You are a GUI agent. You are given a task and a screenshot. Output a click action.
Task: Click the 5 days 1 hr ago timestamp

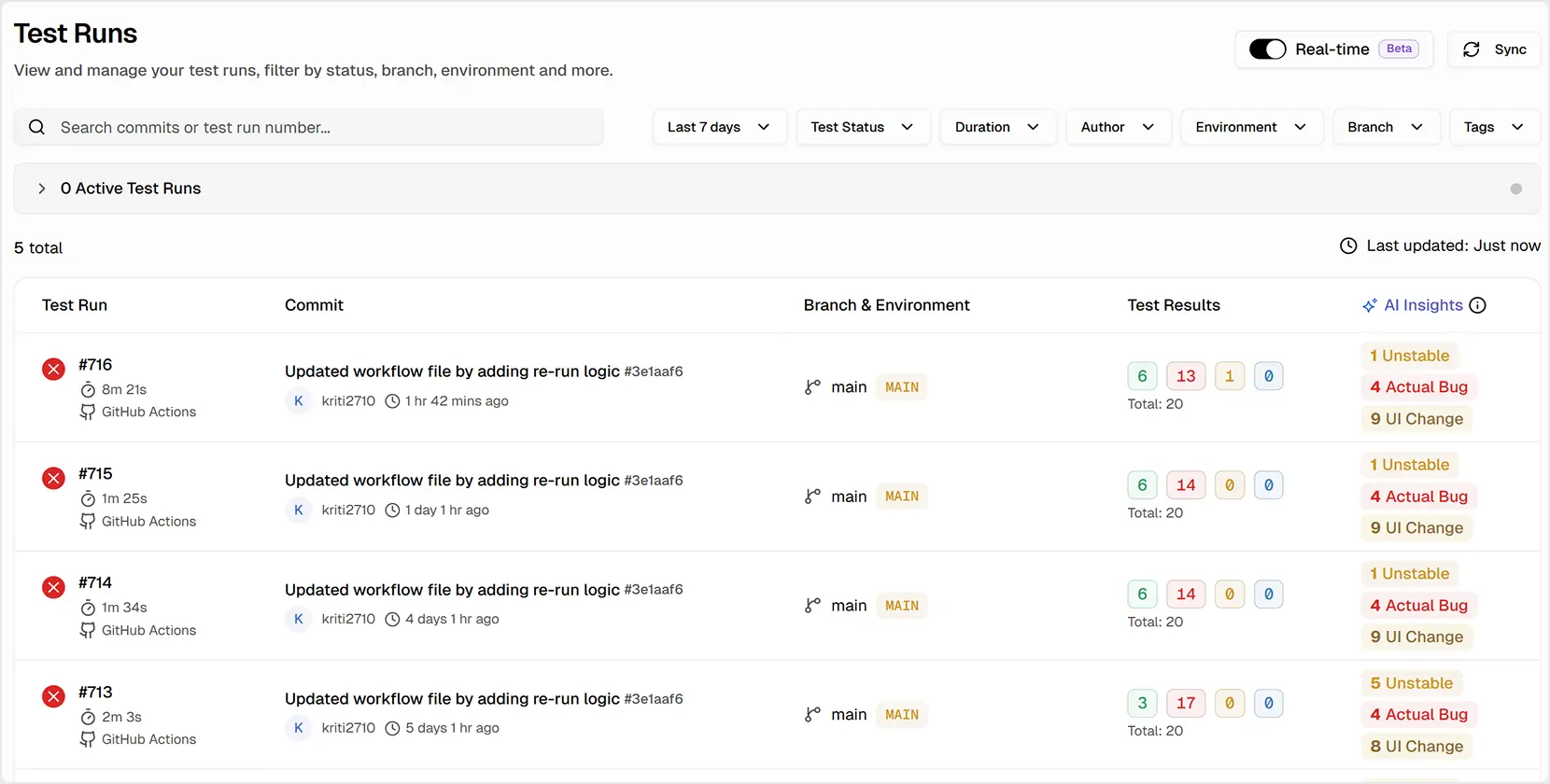click(452, 728)
